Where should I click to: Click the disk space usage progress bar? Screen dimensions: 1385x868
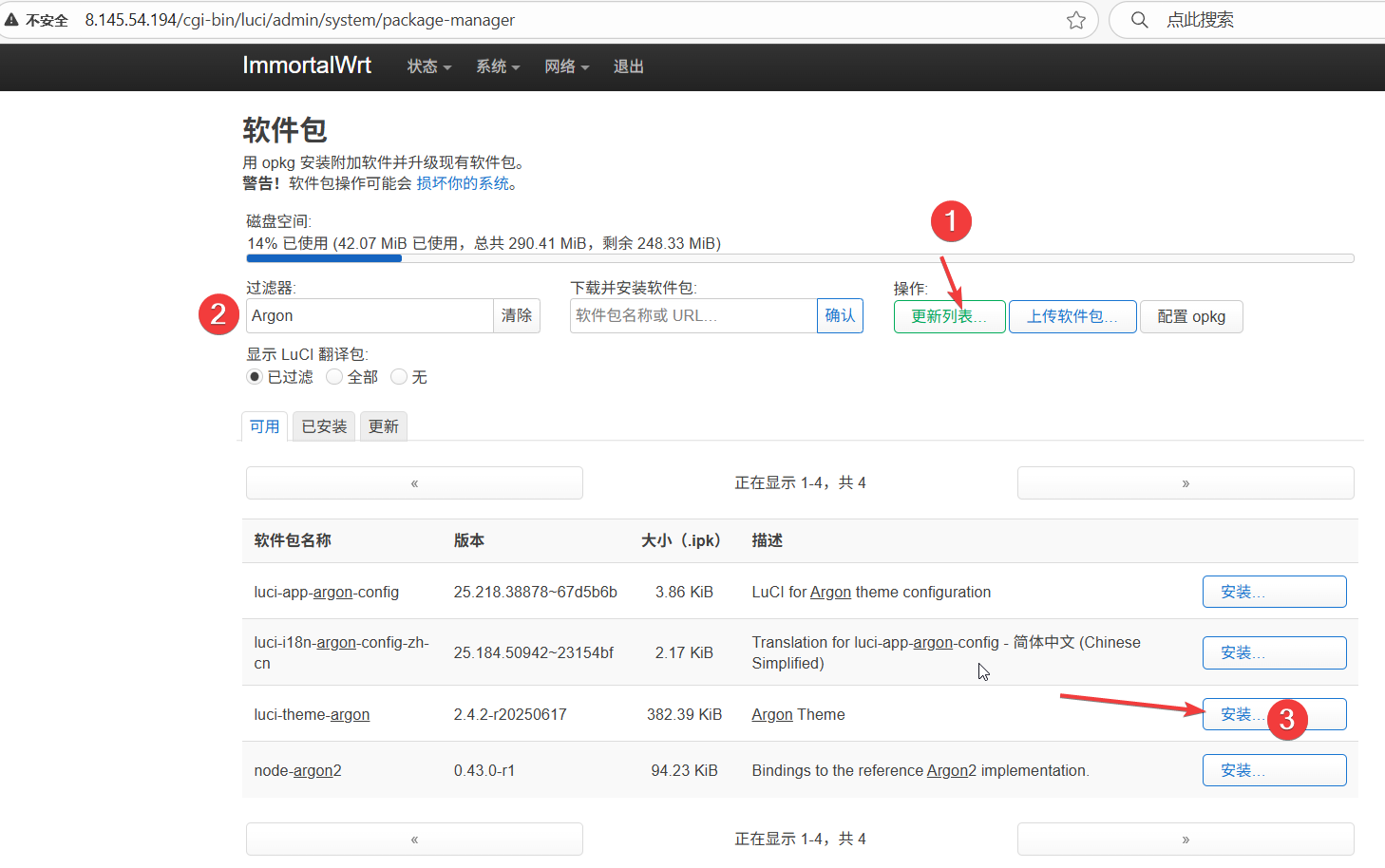(799, 258)
